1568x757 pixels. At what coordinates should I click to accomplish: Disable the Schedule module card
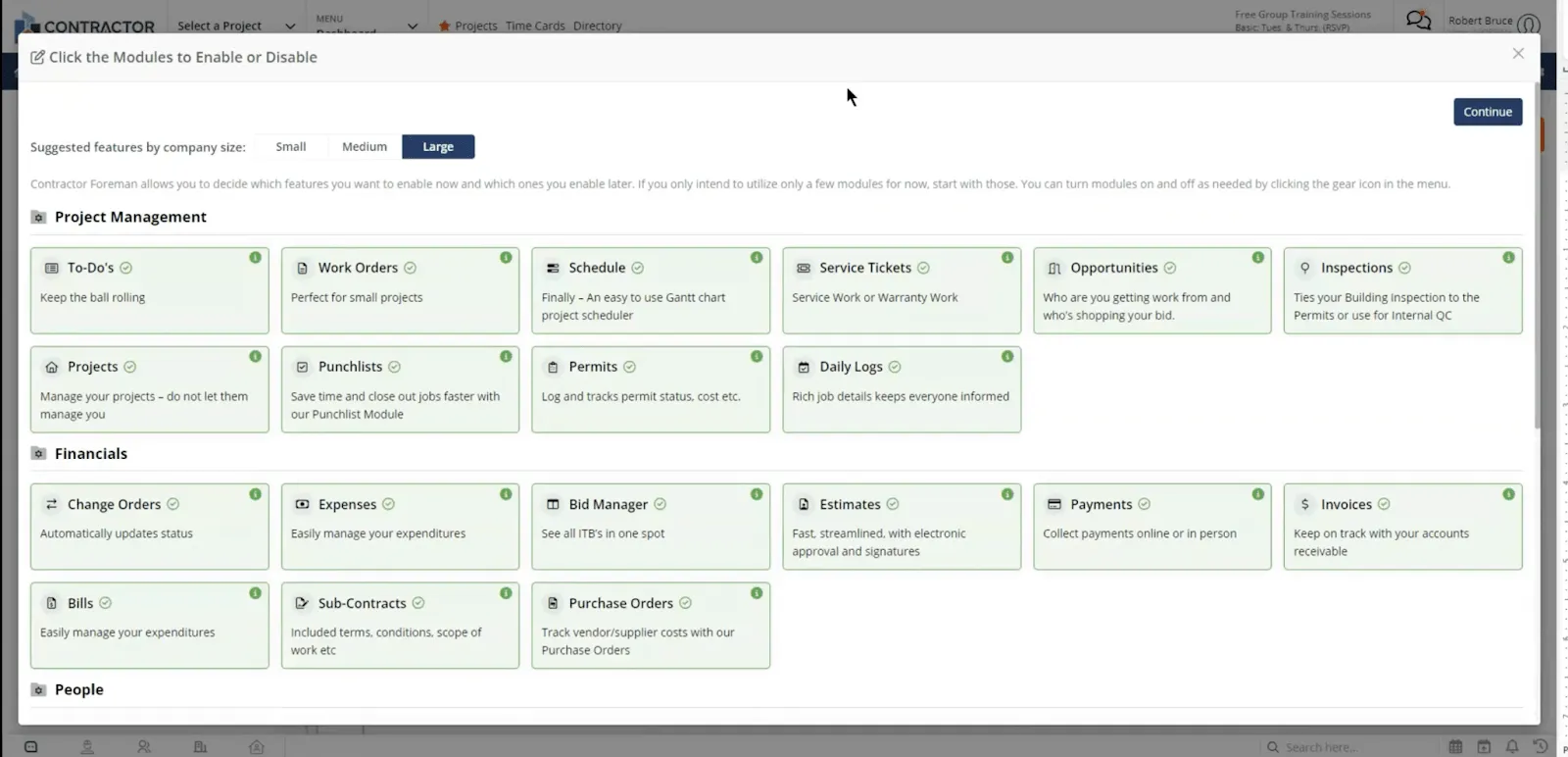651,290
